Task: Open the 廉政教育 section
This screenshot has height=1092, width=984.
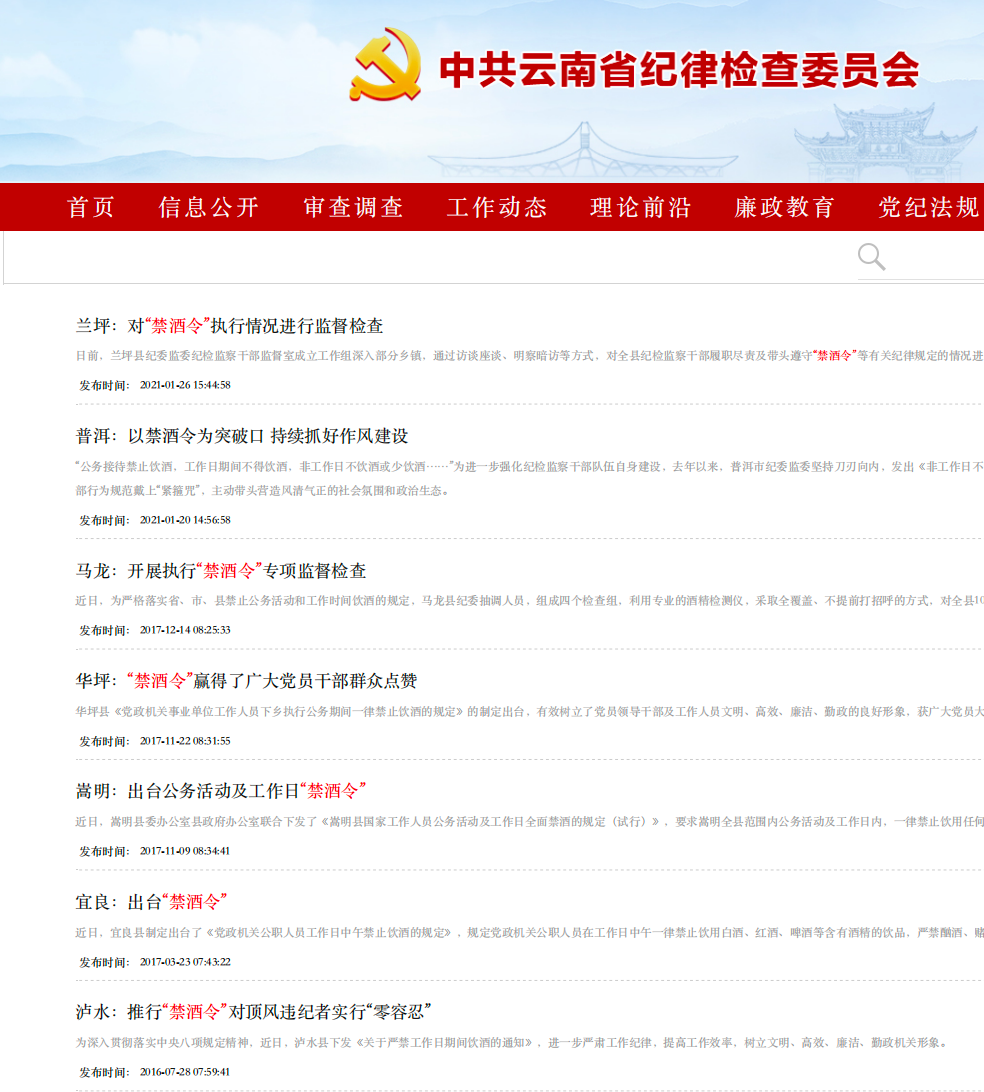Action: [x=783, y=207]
